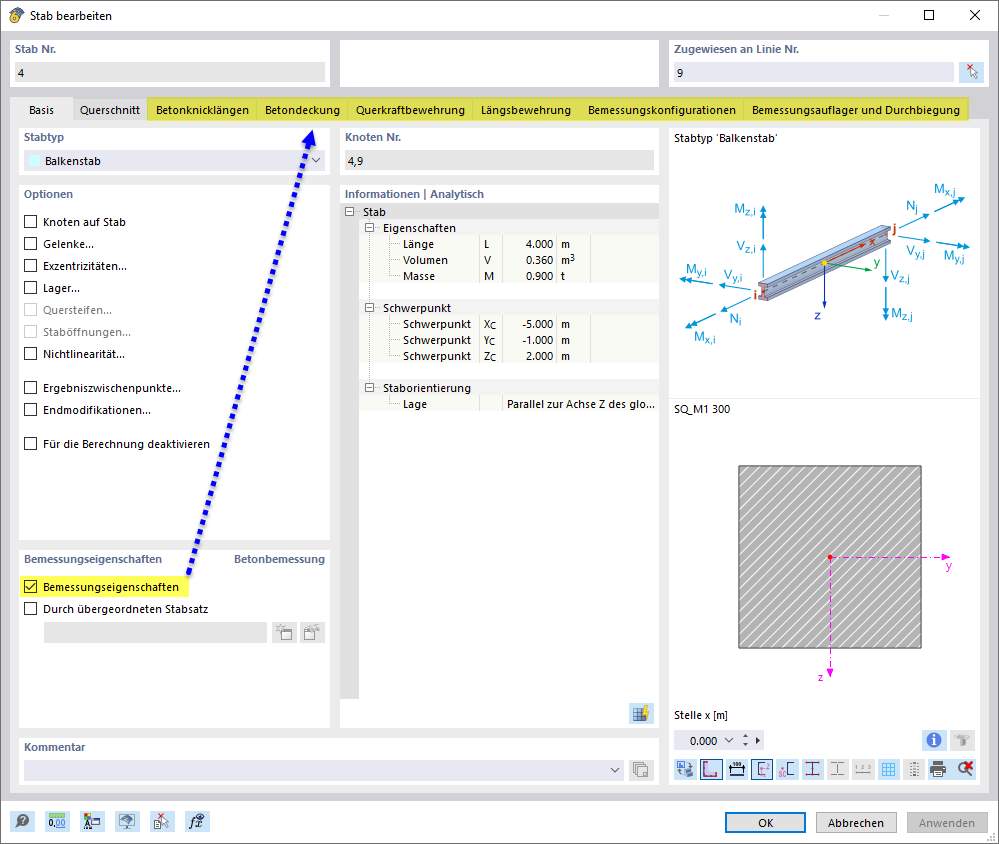999x844 pixels.
Task: Click the fx formula visibility icon
Action: [x=196, y=821]
